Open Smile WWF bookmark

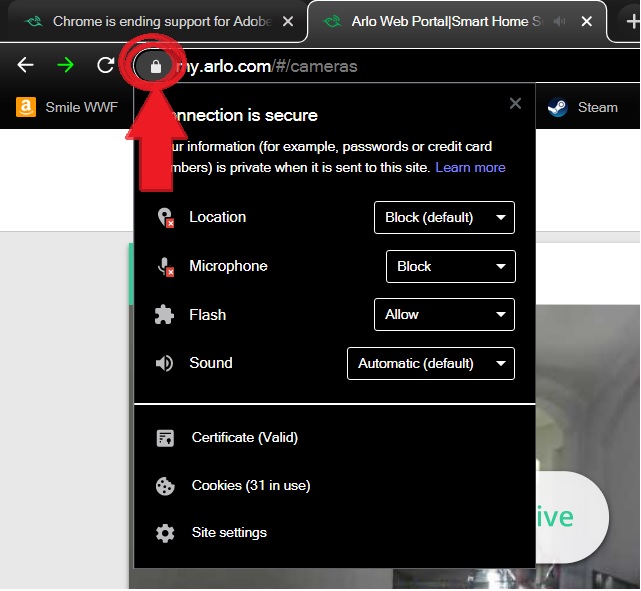(x=67, y=107)
